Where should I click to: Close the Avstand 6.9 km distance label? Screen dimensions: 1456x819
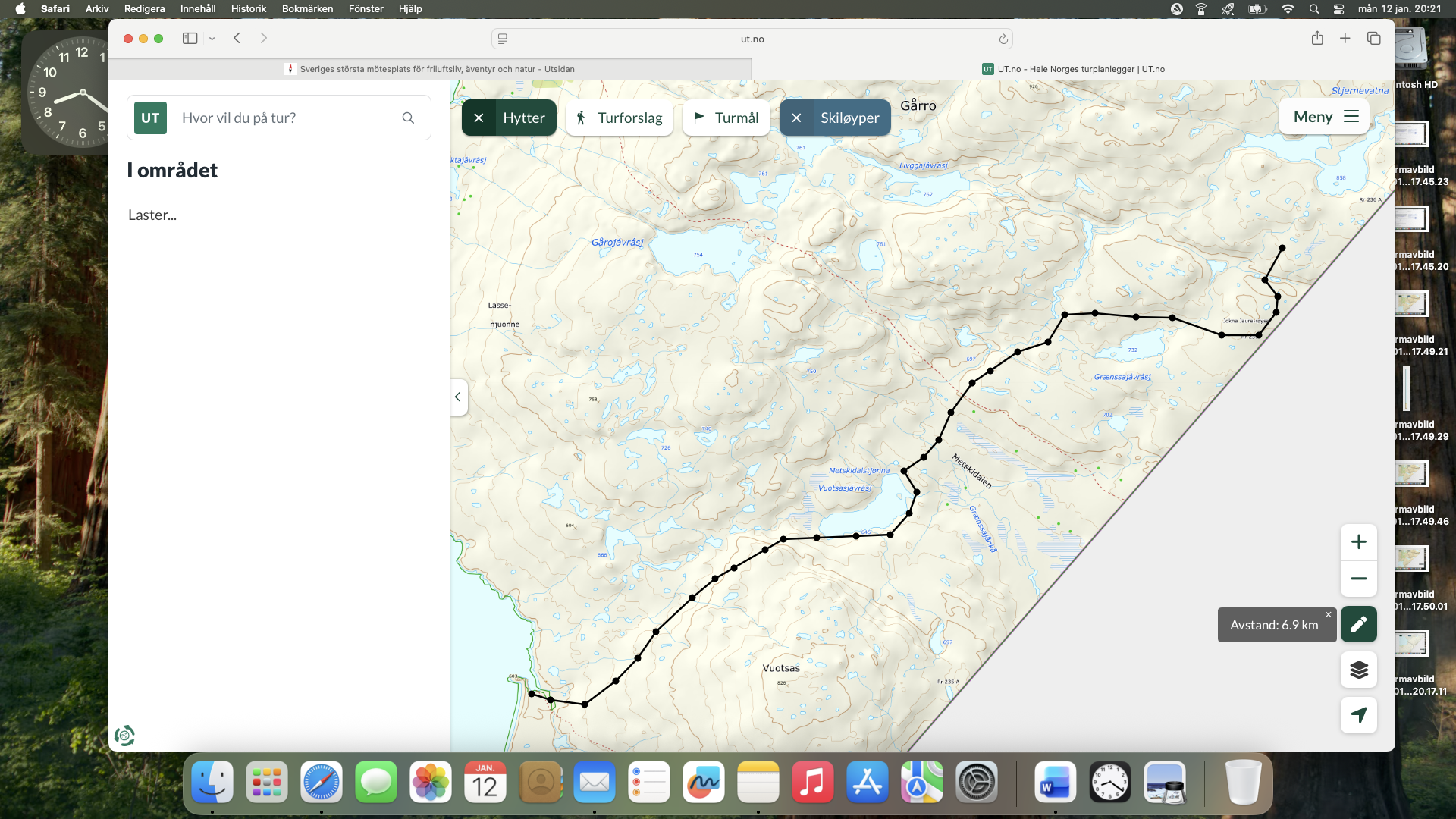(1328, 614)
